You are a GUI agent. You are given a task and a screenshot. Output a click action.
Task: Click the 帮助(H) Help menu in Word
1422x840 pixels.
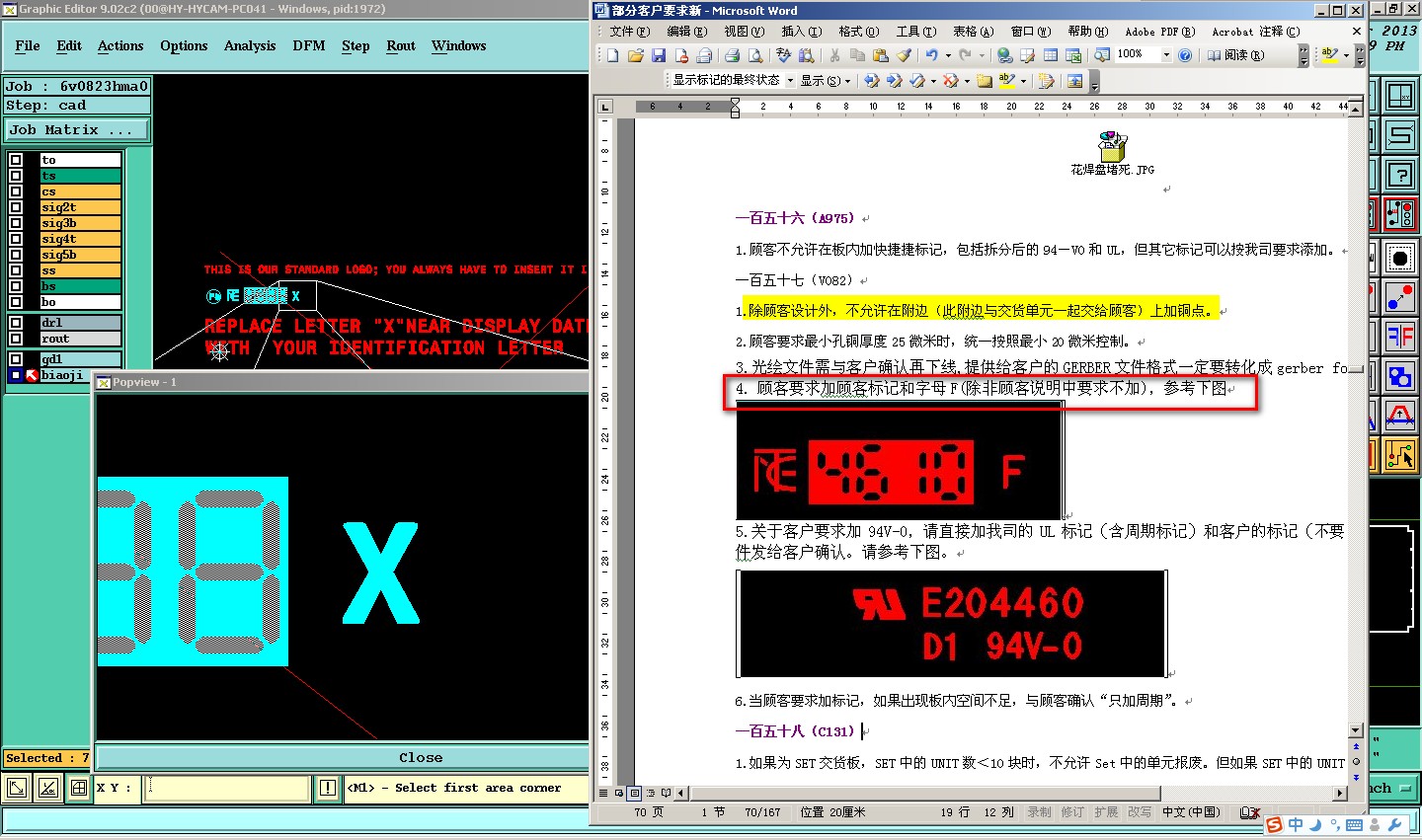click(x=1087, y=32)
